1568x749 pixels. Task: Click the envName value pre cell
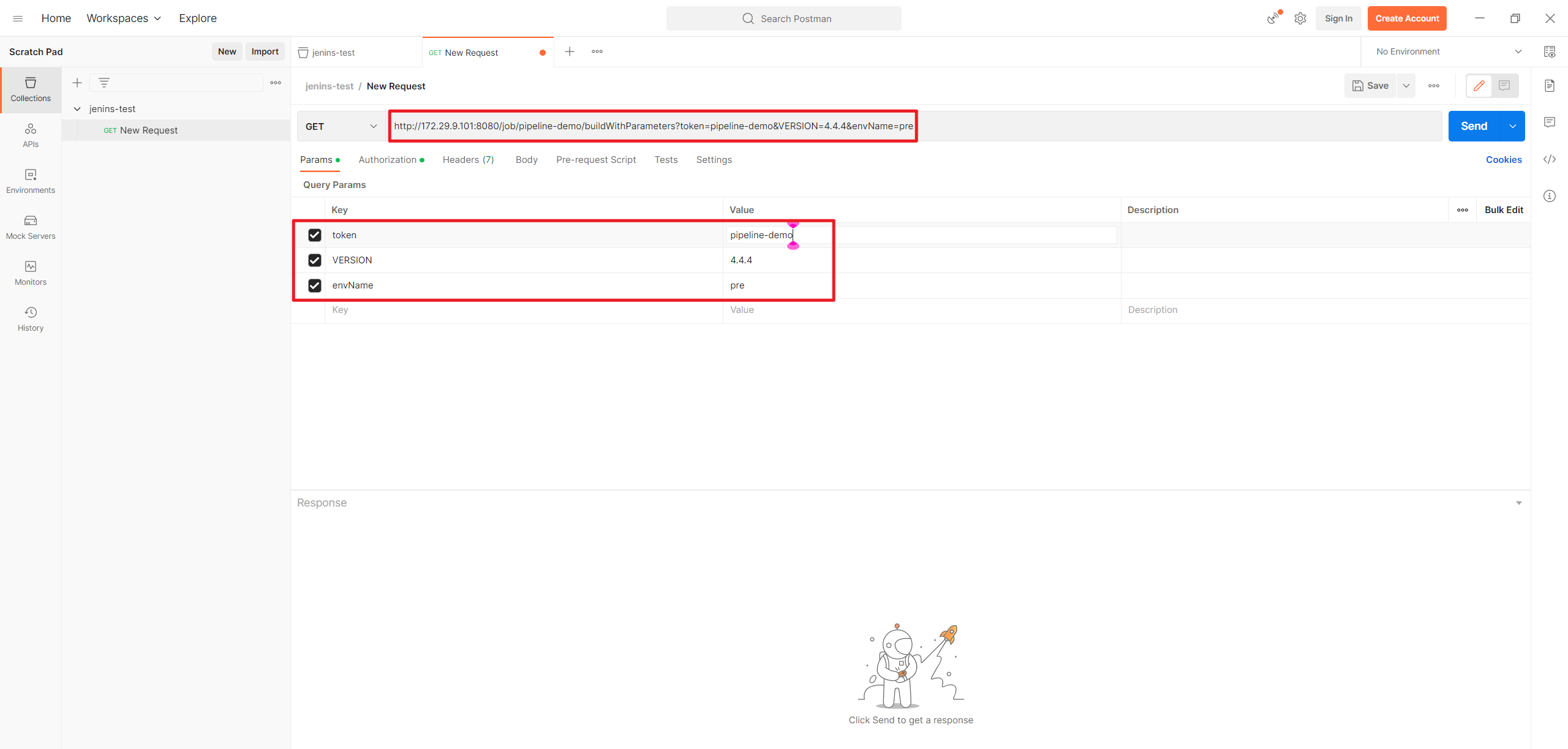tap(922, 285)
